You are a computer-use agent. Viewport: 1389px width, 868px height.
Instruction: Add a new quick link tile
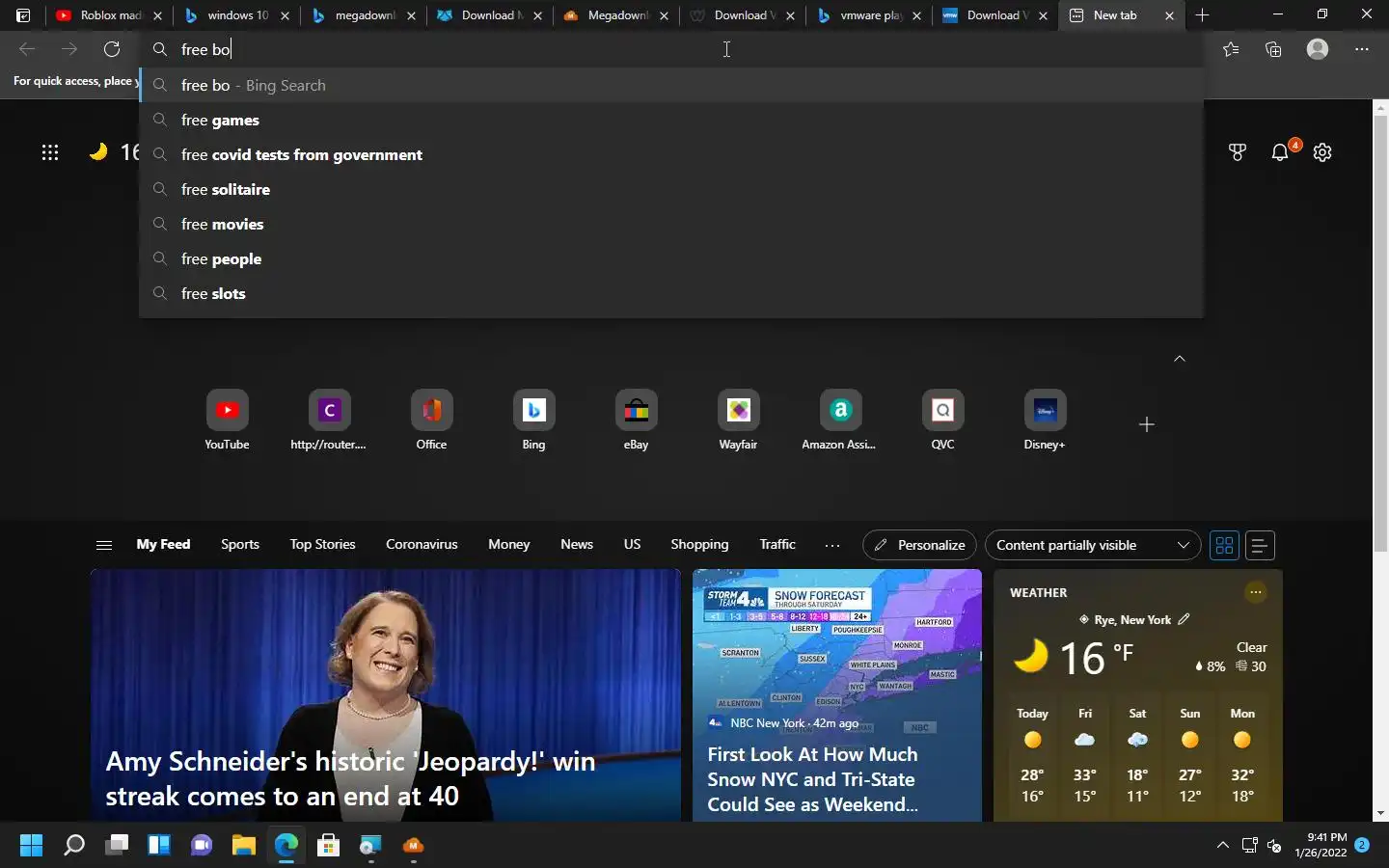[x=1146, y=424]
